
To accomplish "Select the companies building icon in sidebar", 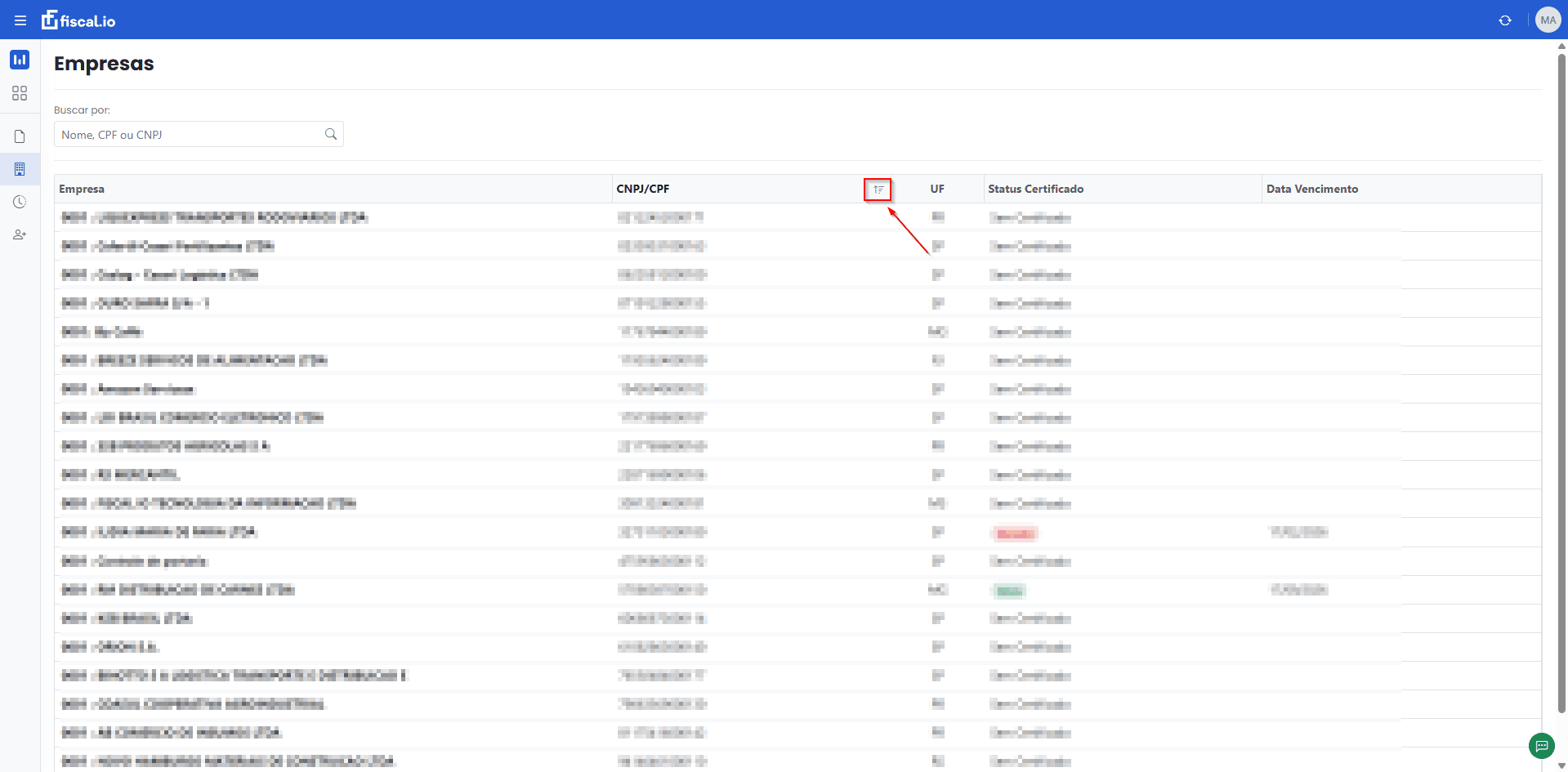I will pos(20,169).
